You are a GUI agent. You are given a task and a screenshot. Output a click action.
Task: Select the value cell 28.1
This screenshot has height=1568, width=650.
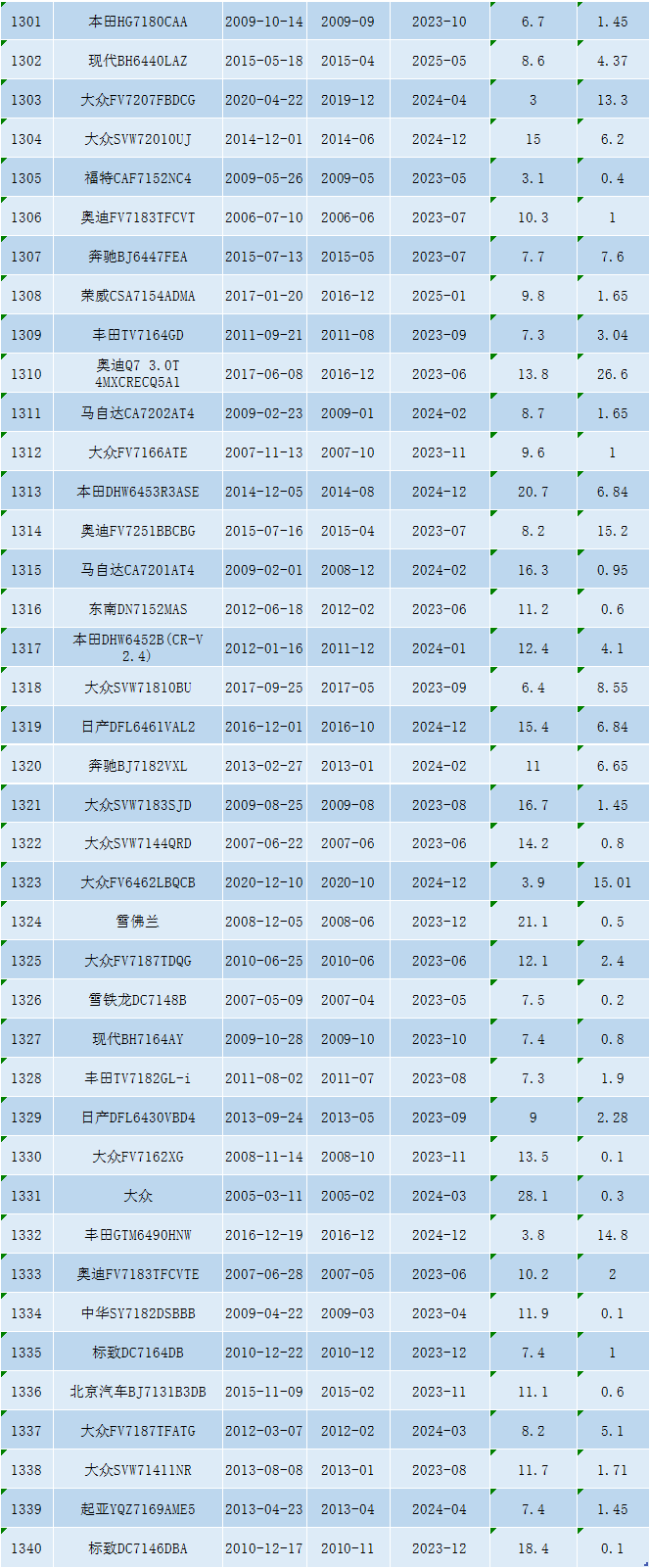coord(534,1196)
